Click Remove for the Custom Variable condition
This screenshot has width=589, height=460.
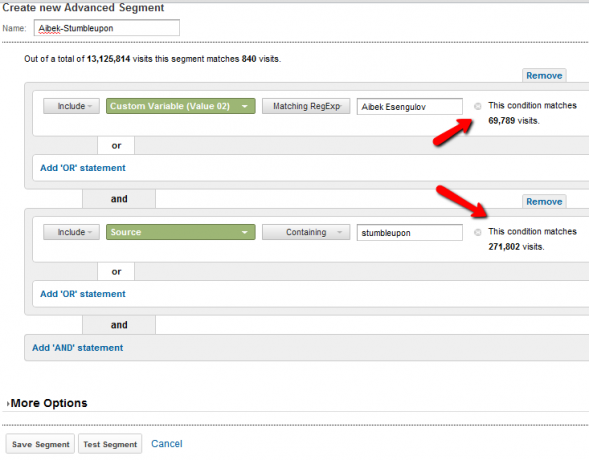(544, 76)
